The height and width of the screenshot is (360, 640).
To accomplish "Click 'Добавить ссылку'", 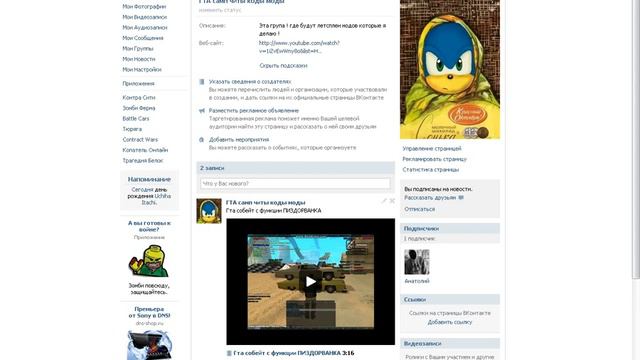I will coord(450,322).
